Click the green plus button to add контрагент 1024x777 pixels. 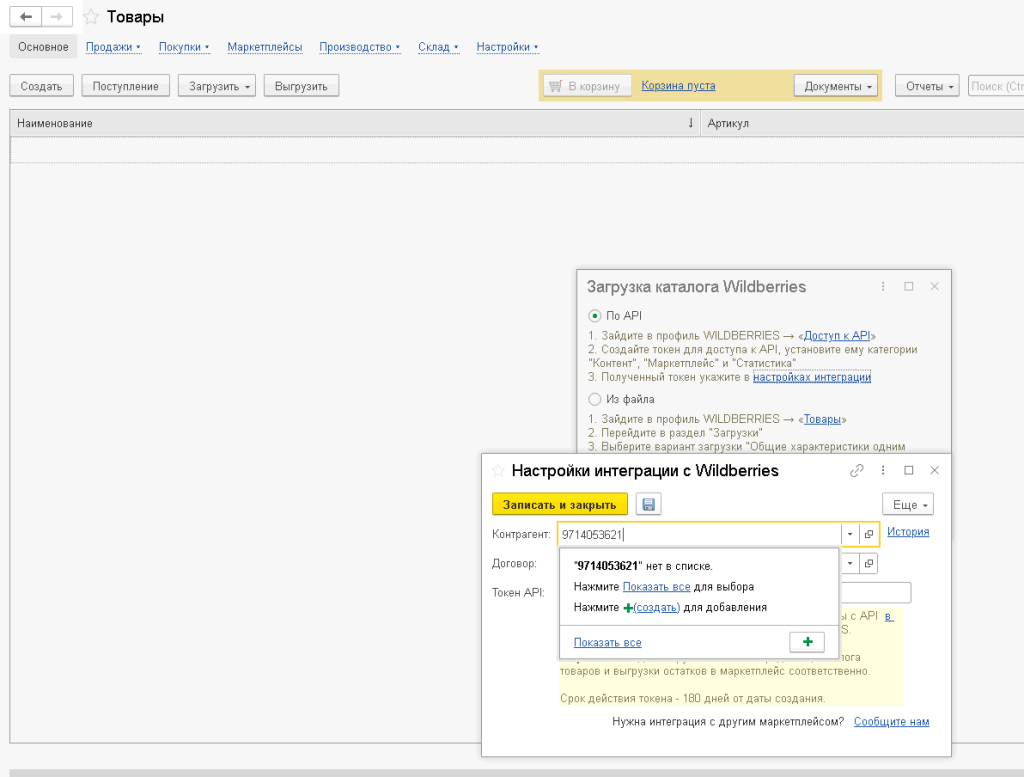coord(807,642)
